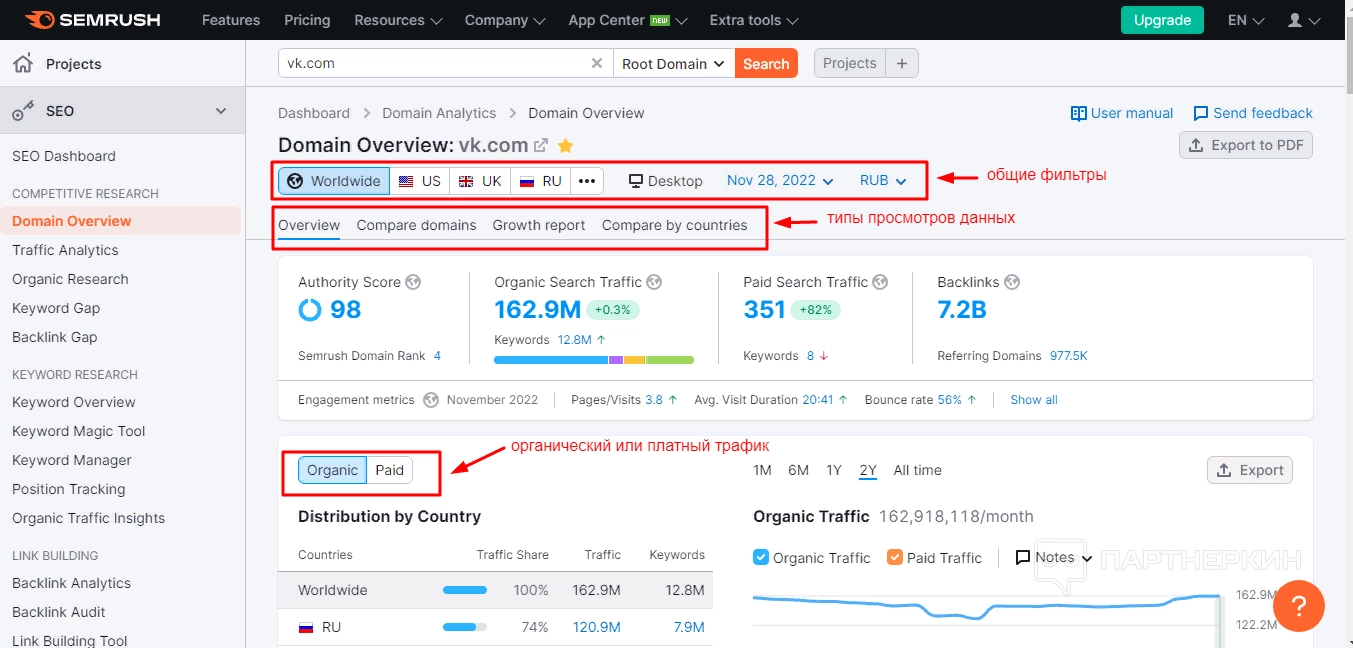Click the Semrush logo icon
This screenshot has height=648, width=1353.
[x=40, y=20]
